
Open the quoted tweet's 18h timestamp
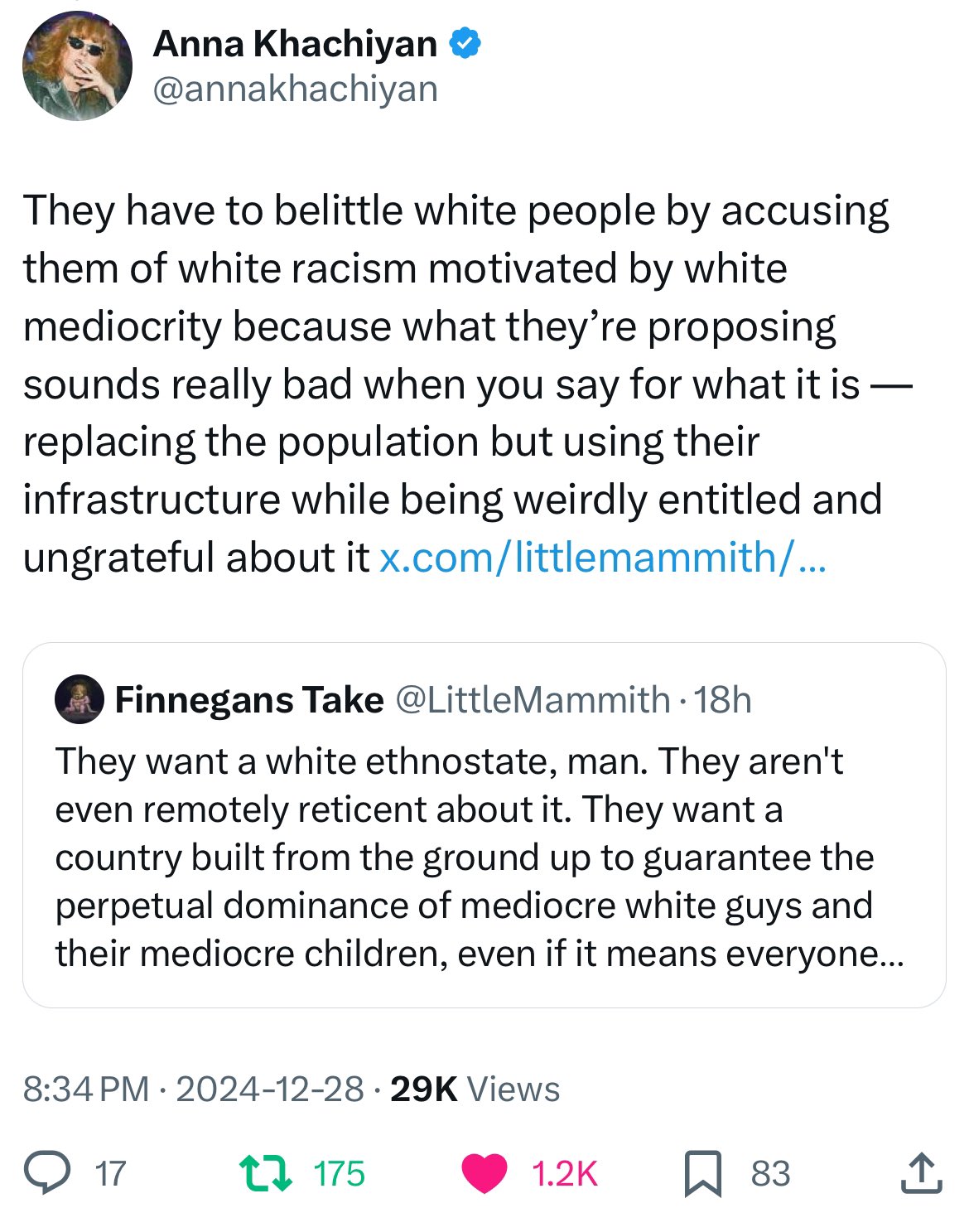pos(723,700)
